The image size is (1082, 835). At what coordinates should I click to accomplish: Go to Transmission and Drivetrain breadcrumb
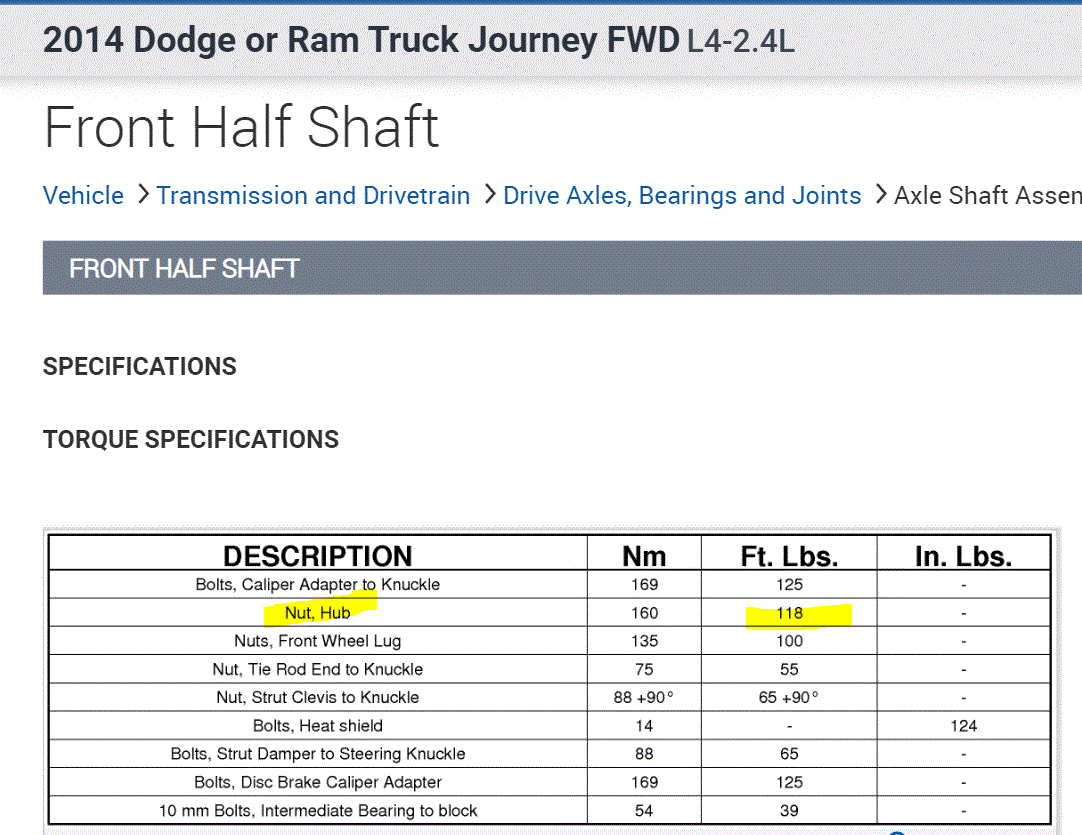pyautogui.click(x=313, y=195)
